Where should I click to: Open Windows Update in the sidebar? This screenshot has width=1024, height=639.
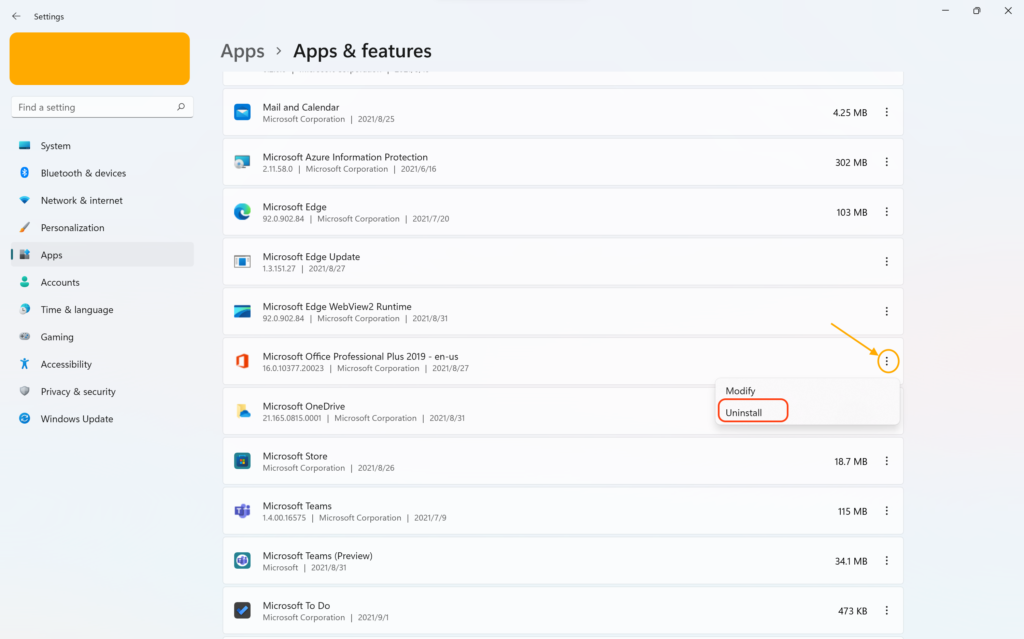(76, 419)
